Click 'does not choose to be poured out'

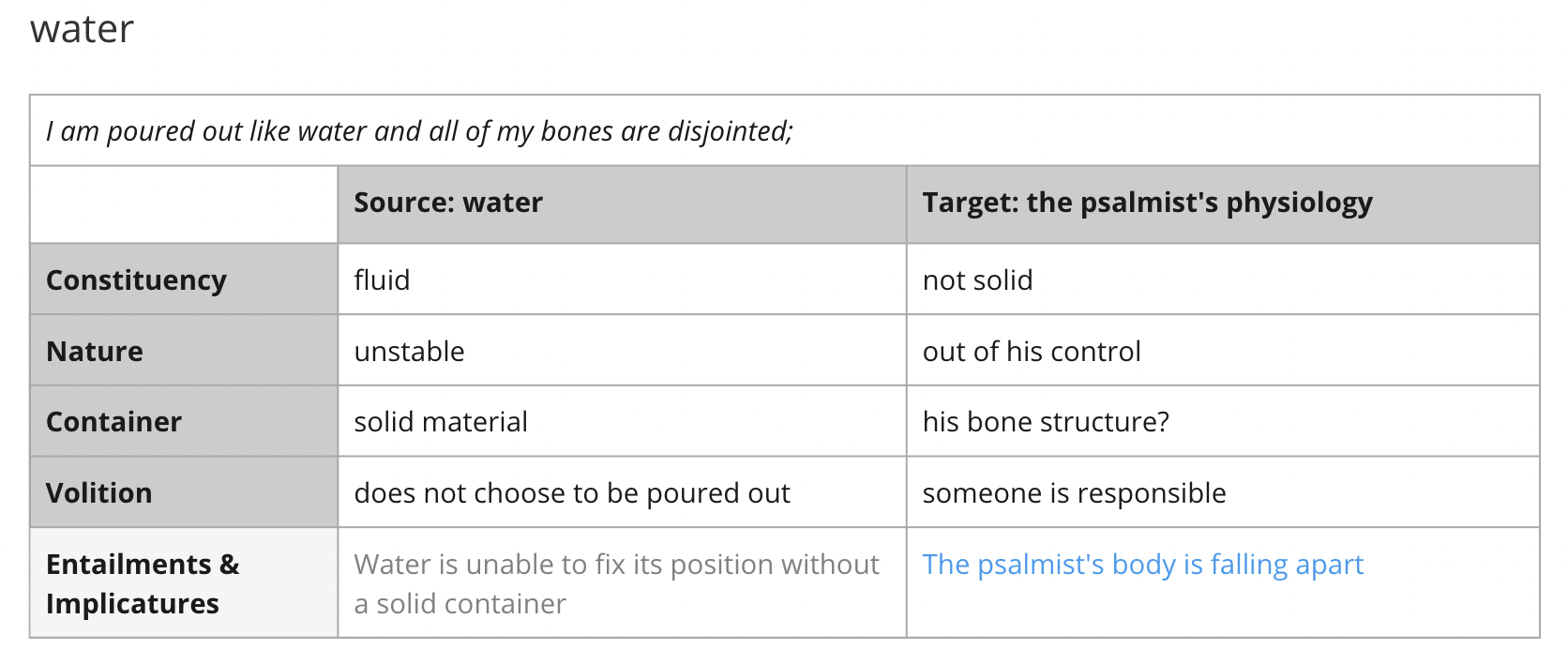[572, 492]
